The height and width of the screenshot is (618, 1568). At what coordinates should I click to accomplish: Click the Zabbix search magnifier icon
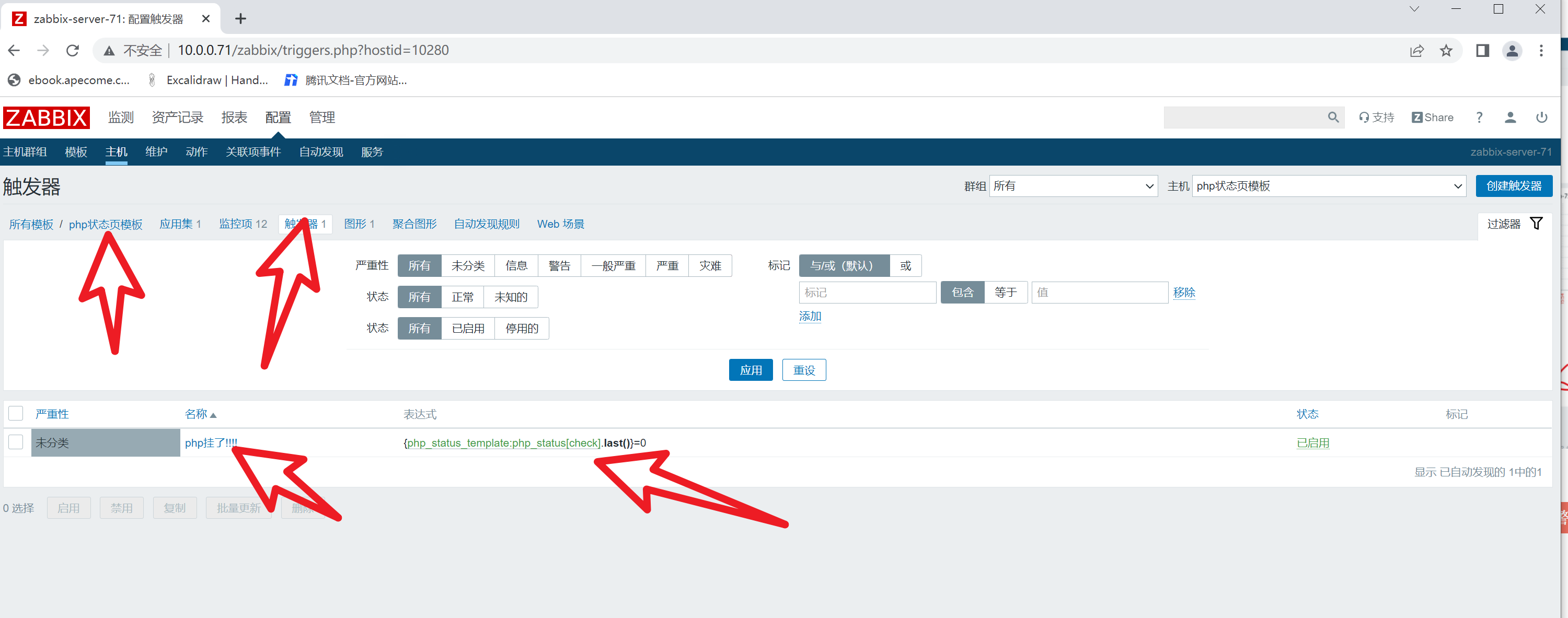[1332, 118]
